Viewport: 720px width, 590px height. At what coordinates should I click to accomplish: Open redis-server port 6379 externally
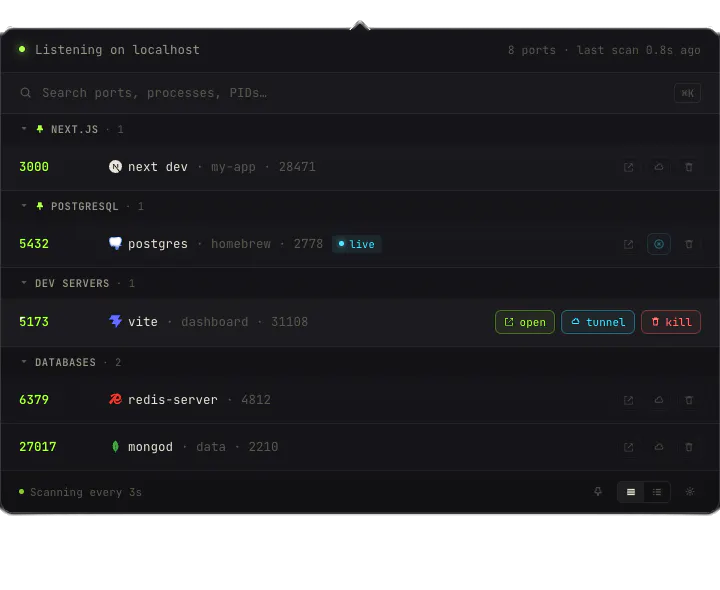pos(629,400)
